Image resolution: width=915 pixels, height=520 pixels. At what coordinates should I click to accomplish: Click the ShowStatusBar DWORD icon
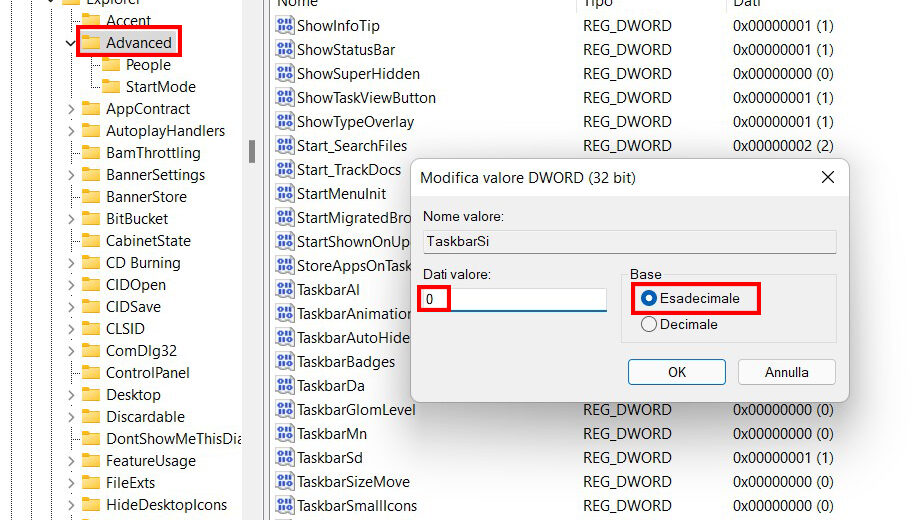click(x=285, y=50)
